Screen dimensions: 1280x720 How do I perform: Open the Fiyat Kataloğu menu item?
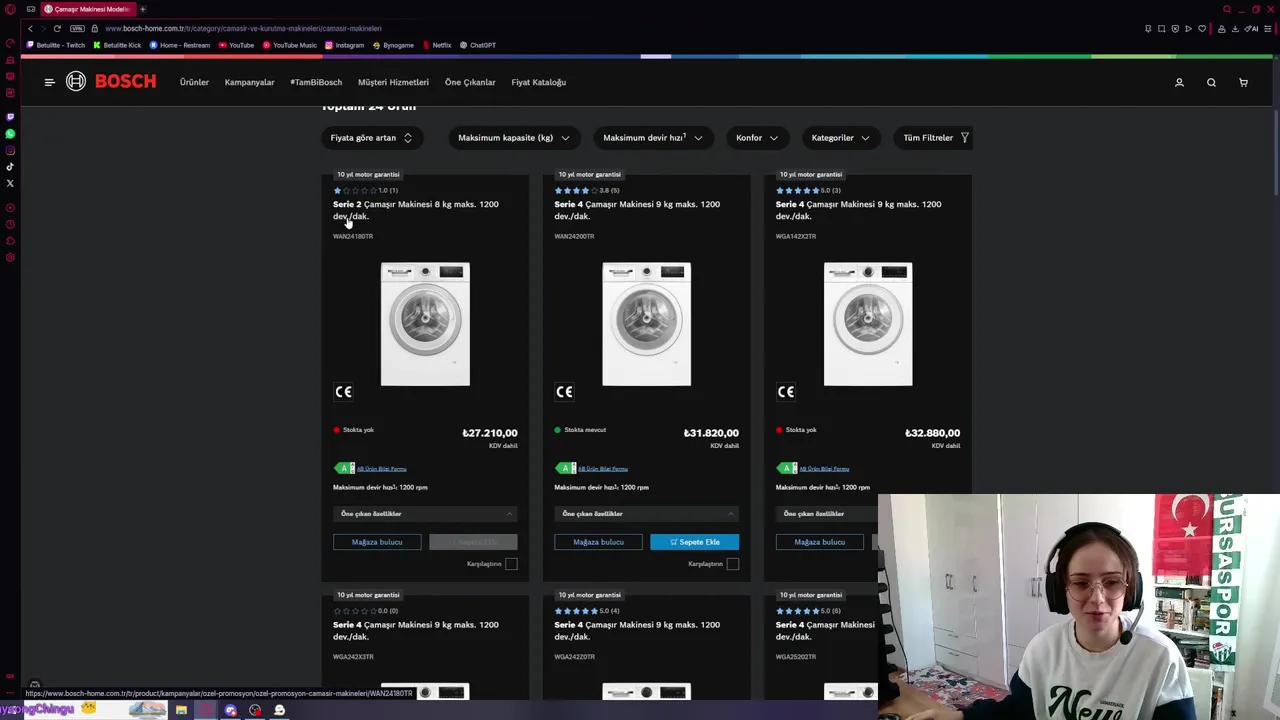click(x=539, y=82)
